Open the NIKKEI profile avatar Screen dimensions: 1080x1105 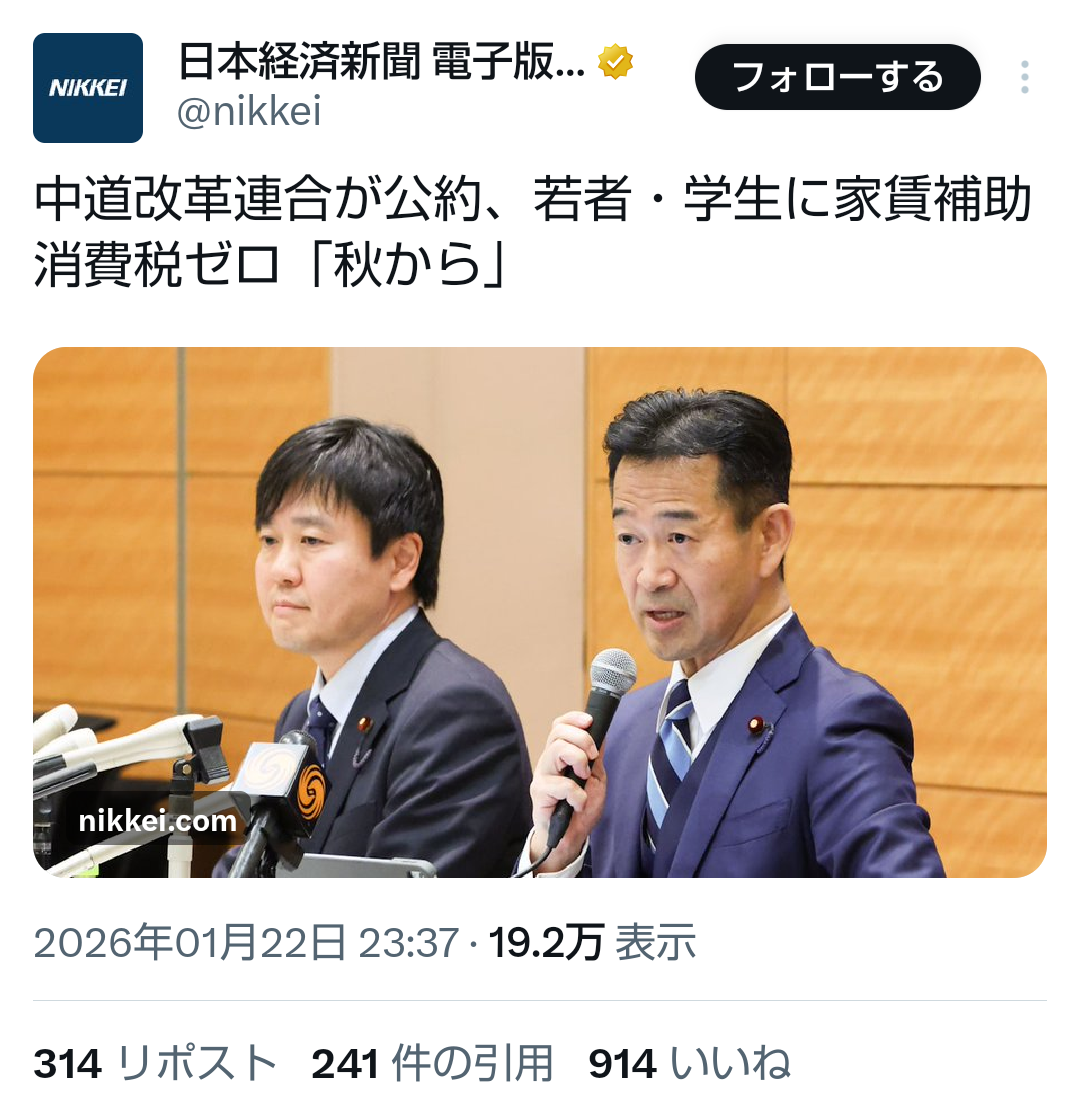tap(88, 88)
